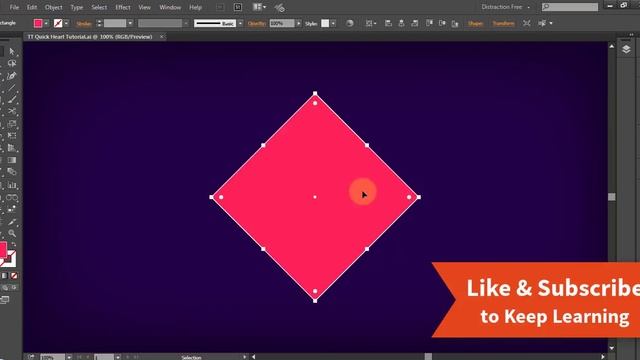Open the View menu
The height and width of the screenshot is (360, 640).
144,7
